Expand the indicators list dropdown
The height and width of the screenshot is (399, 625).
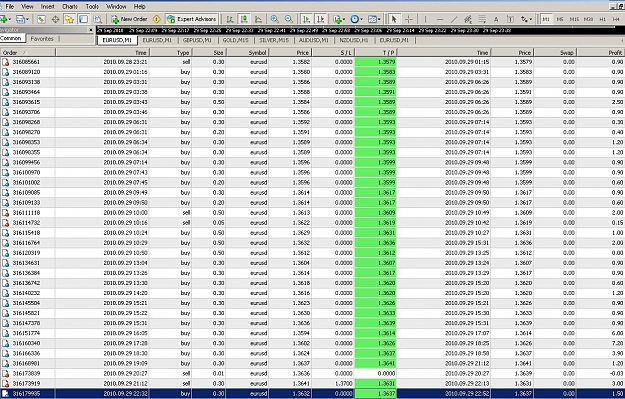(x=344, y=19)
